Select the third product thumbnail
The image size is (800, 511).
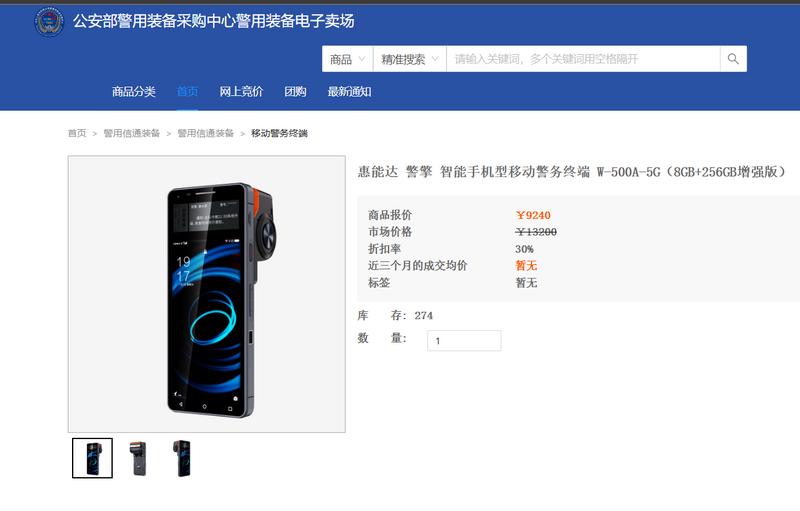tap(182, 458)
